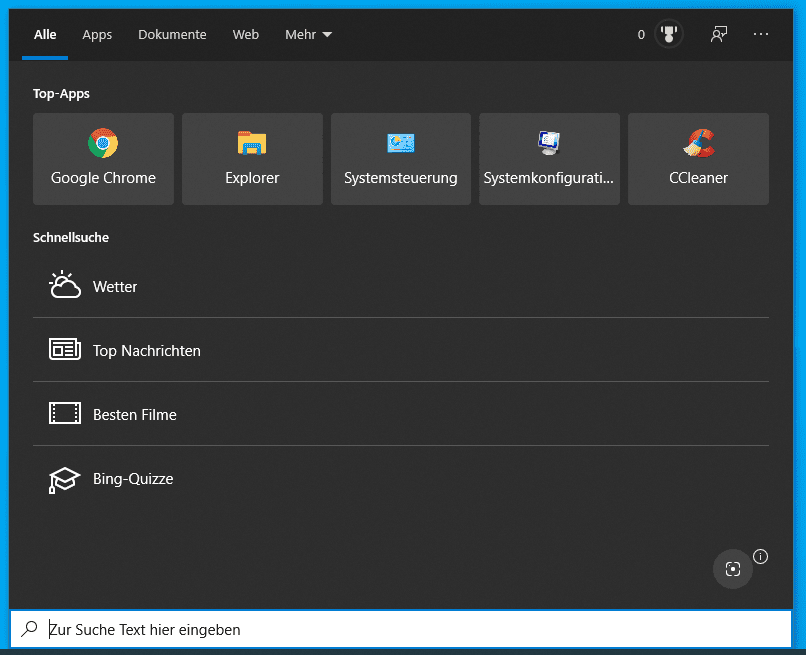Open the Wetter quick search
Viewport: 806px width, 655px height.
point(401,286)
